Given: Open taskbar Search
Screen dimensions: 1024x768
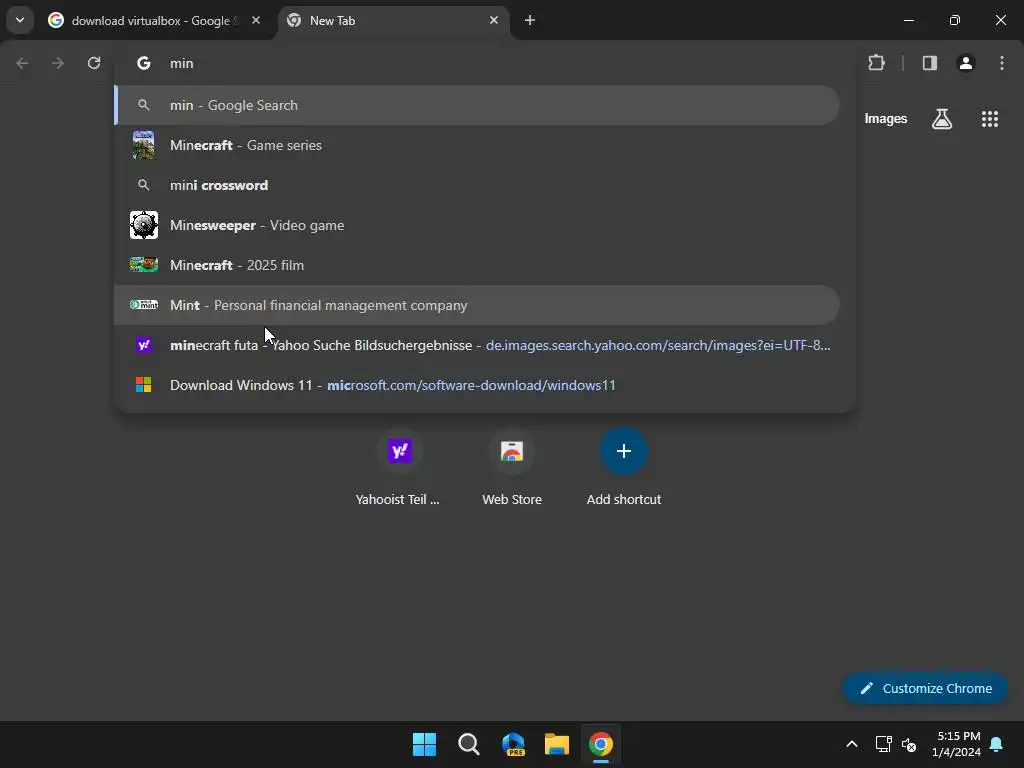Looking at the screenshot, I should coord(469,744).
